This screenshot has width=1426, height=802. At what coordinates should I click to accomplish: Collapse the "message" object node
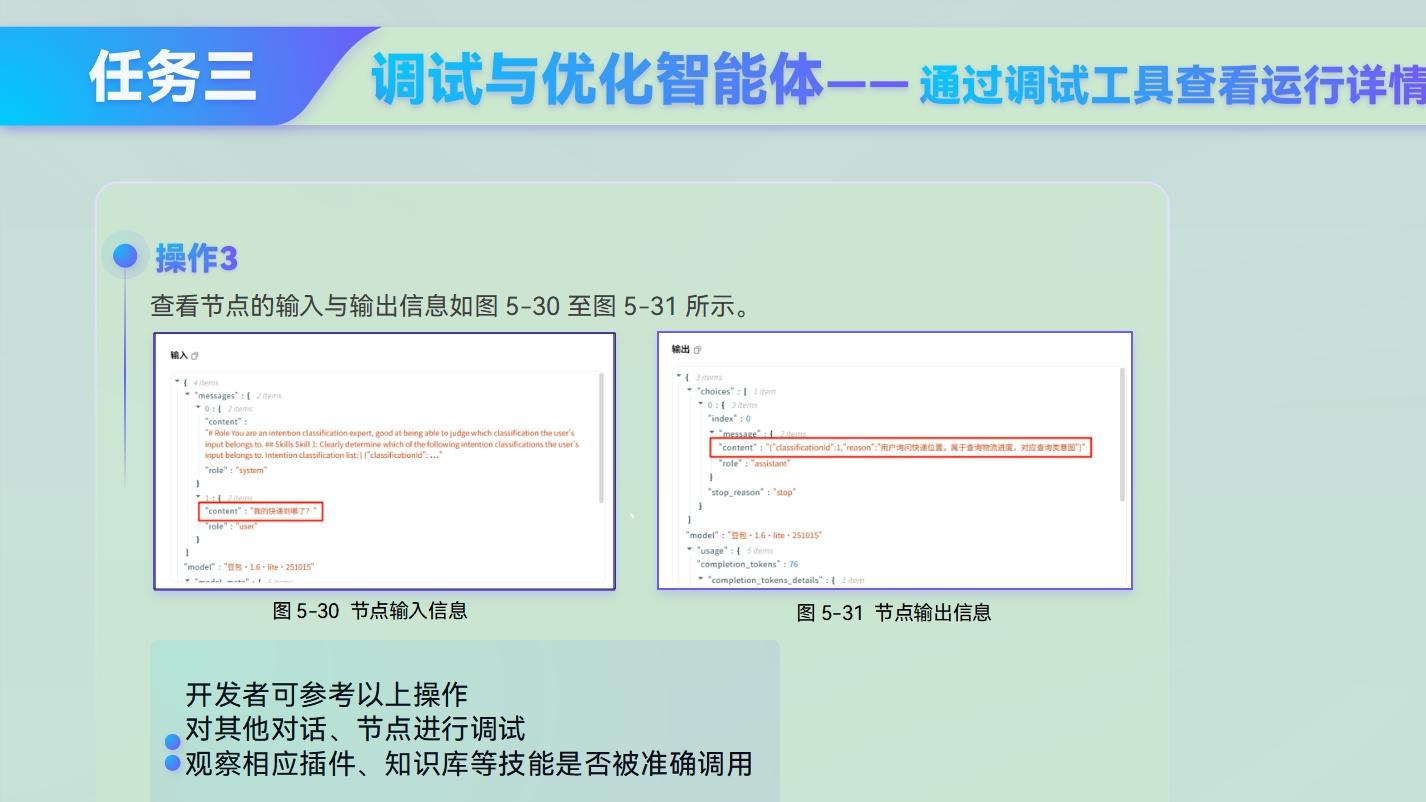click(x=712, y=433)
